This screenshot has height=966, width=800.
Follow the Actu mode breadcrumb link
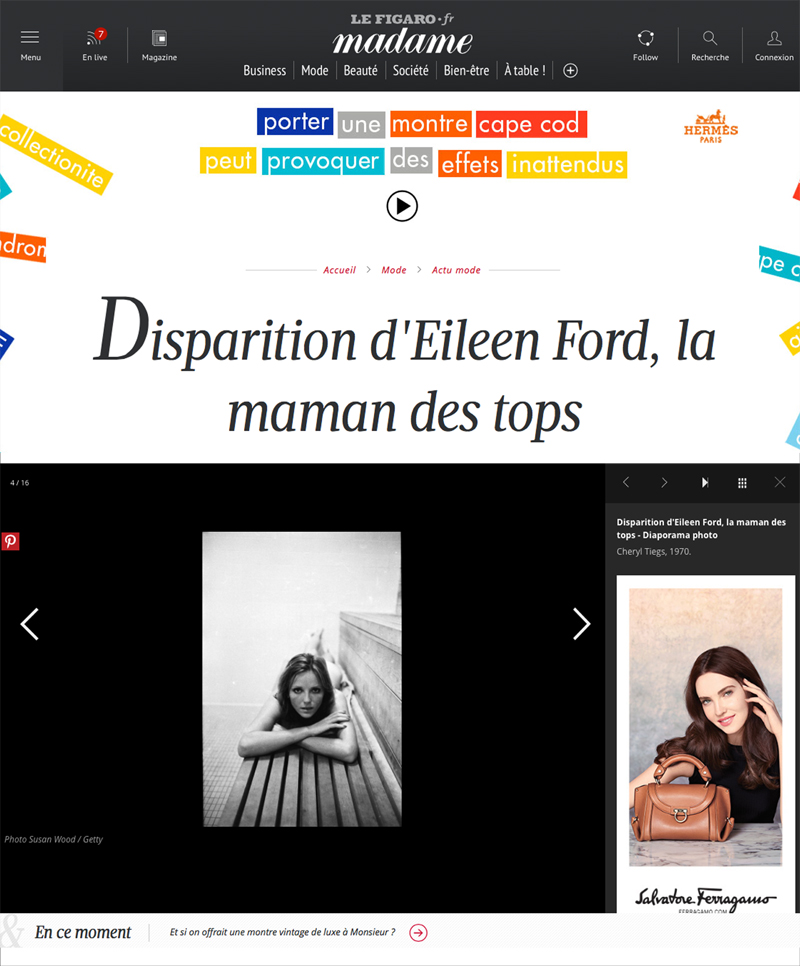tap(456, 270)
